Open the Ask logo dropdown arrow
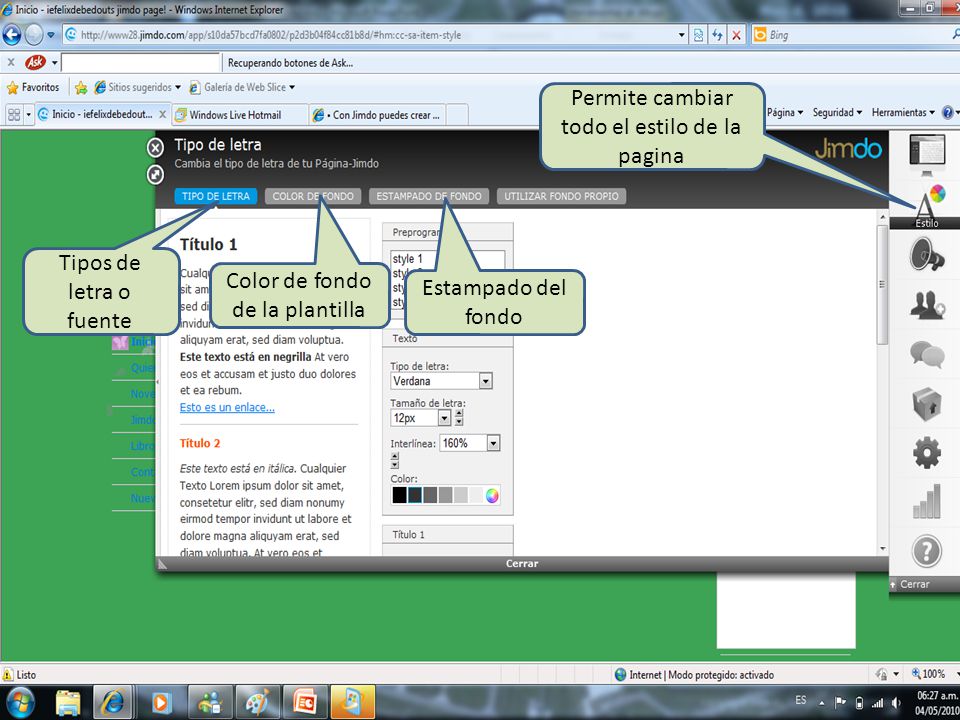This screenshot has width=960, height=720. [54, 62]
